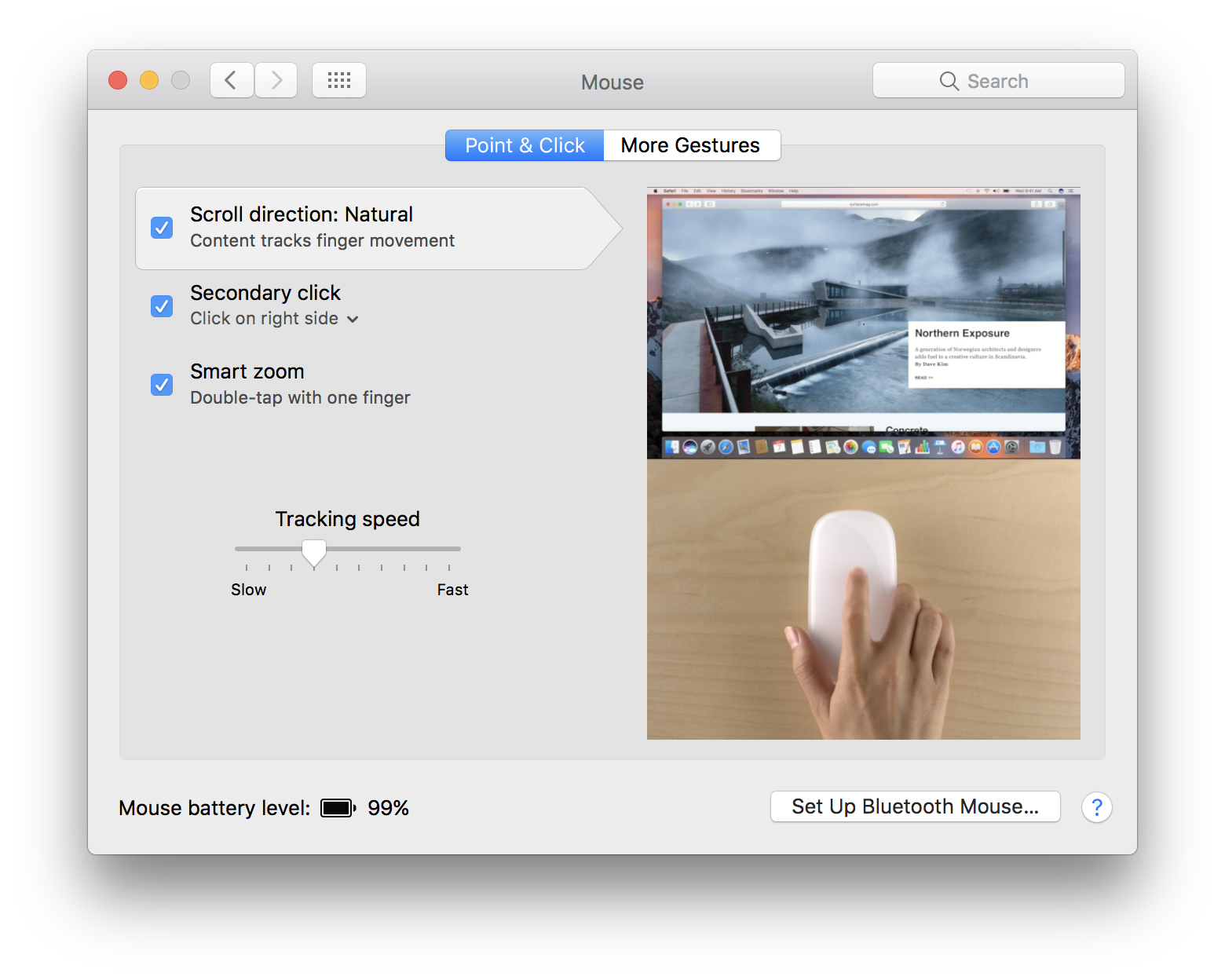Open the Click on right side dropdown
1225x980 pixels.
click(274, 319)
